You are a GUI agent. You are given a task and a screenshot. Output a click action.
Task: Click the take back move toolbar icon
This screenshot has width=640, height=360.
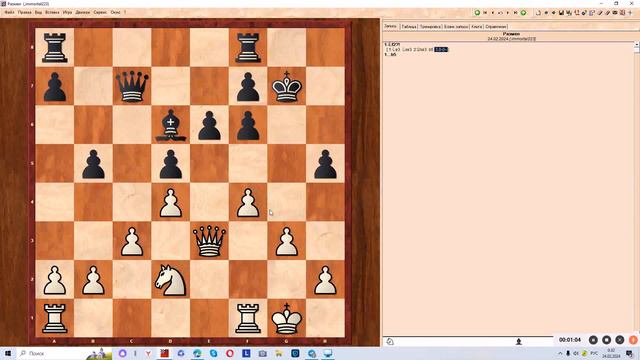500,13
